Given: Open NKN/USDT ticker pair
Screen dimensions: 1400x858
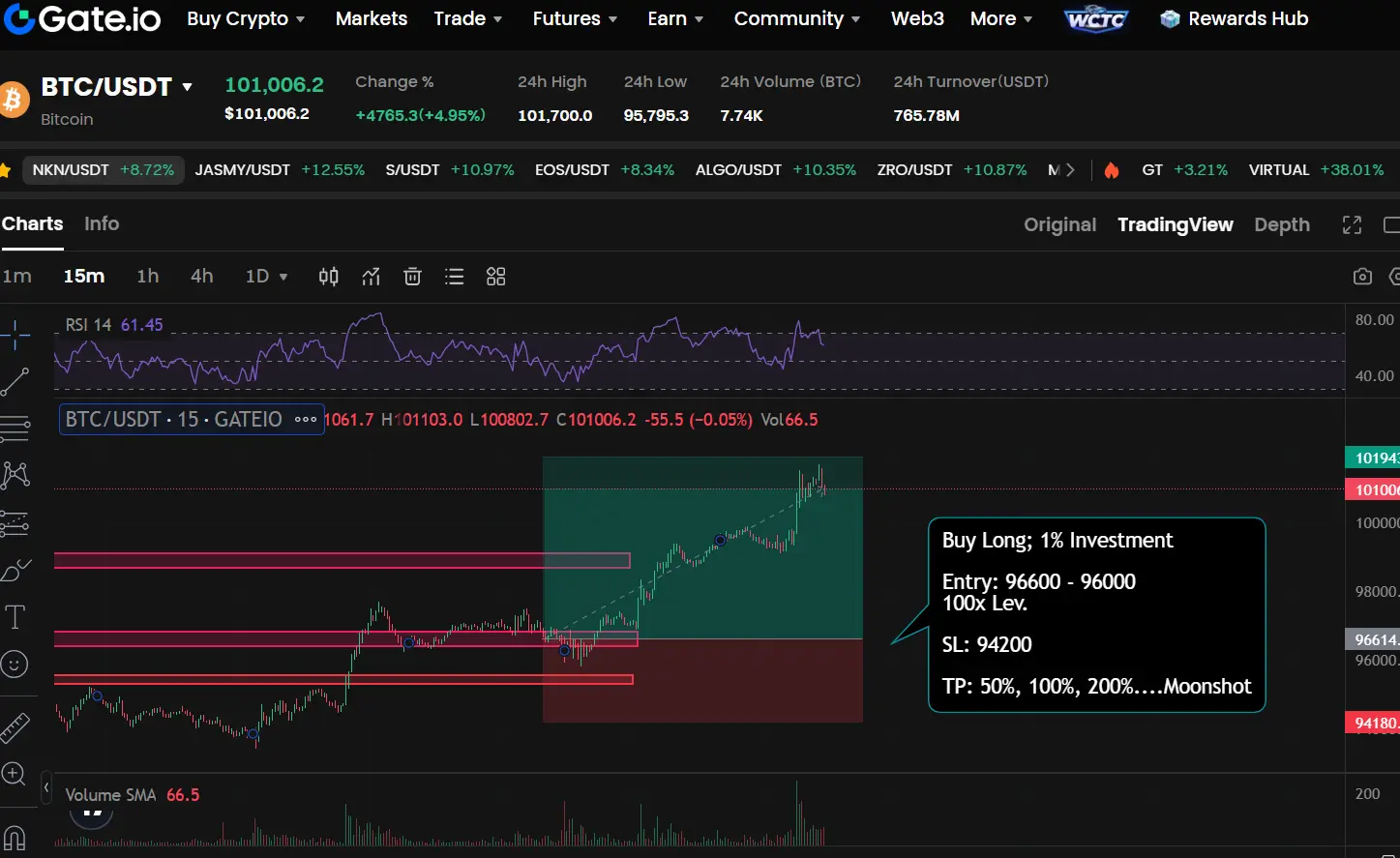Looking at the screenshot, I should 103,170.
